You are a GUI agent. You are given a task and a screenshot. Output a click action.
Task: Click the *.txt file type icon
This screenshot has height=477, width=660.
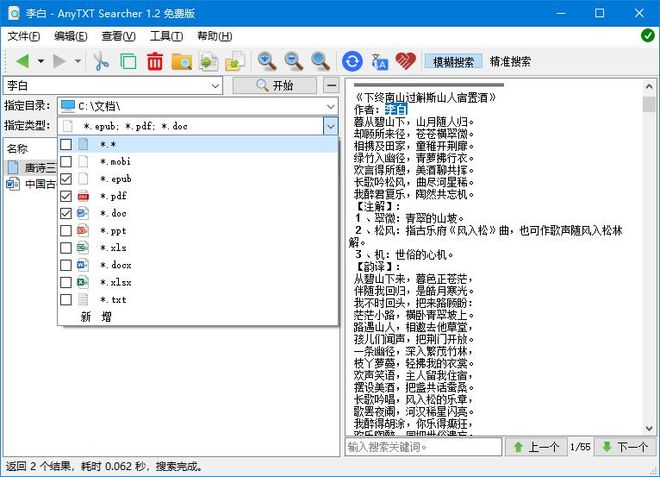pos(83,300)
